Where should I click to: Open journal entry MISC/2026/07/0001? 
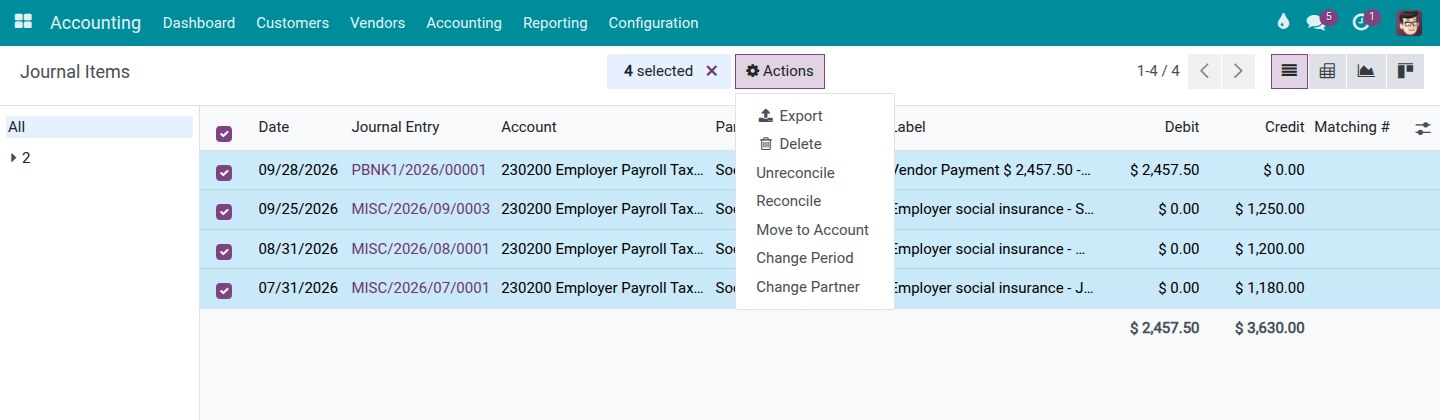pos(421,288)
